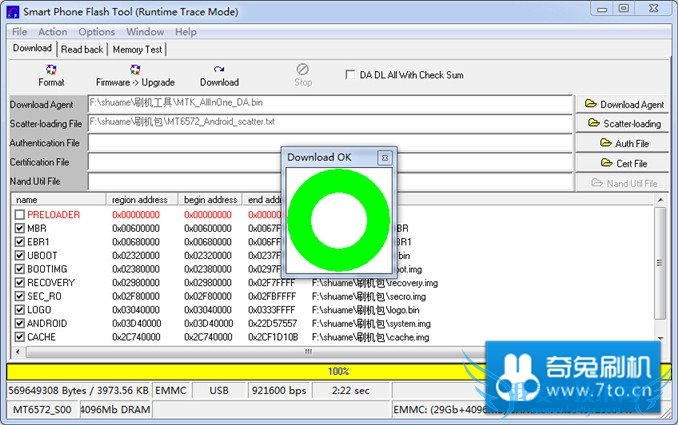This screenshot has width=678, height=425.
Task: Click the Stop toolbar icon
Action: [x=303, y=75]
